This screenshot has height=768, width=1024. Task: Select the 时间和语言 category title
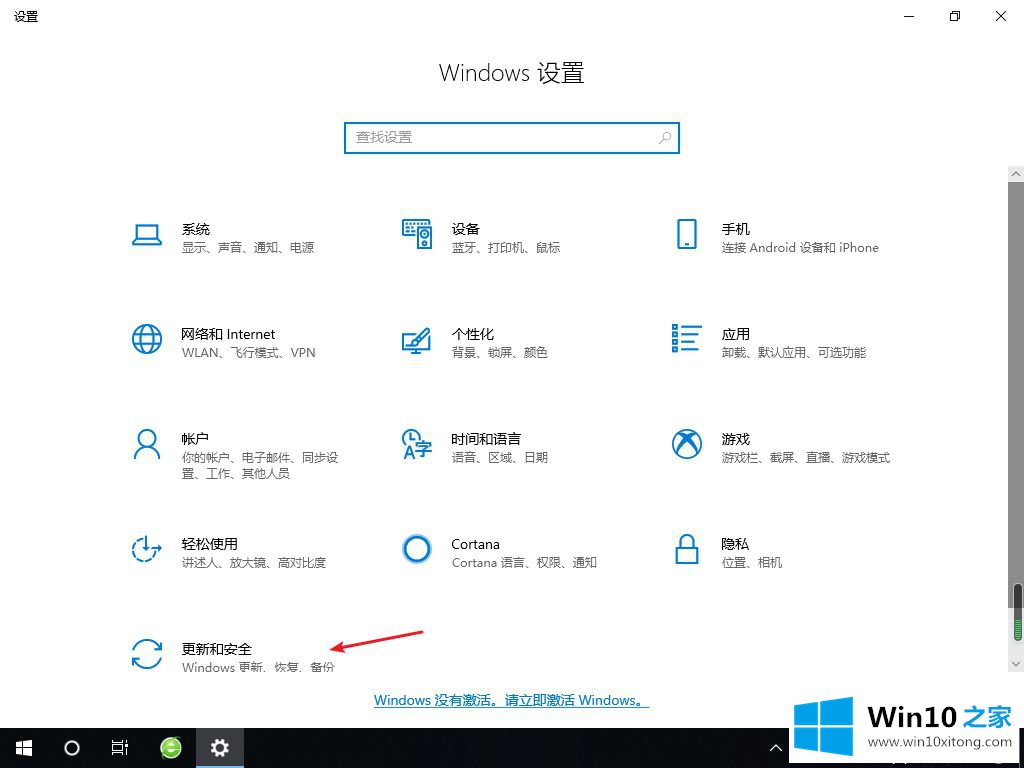click(486, 439)
